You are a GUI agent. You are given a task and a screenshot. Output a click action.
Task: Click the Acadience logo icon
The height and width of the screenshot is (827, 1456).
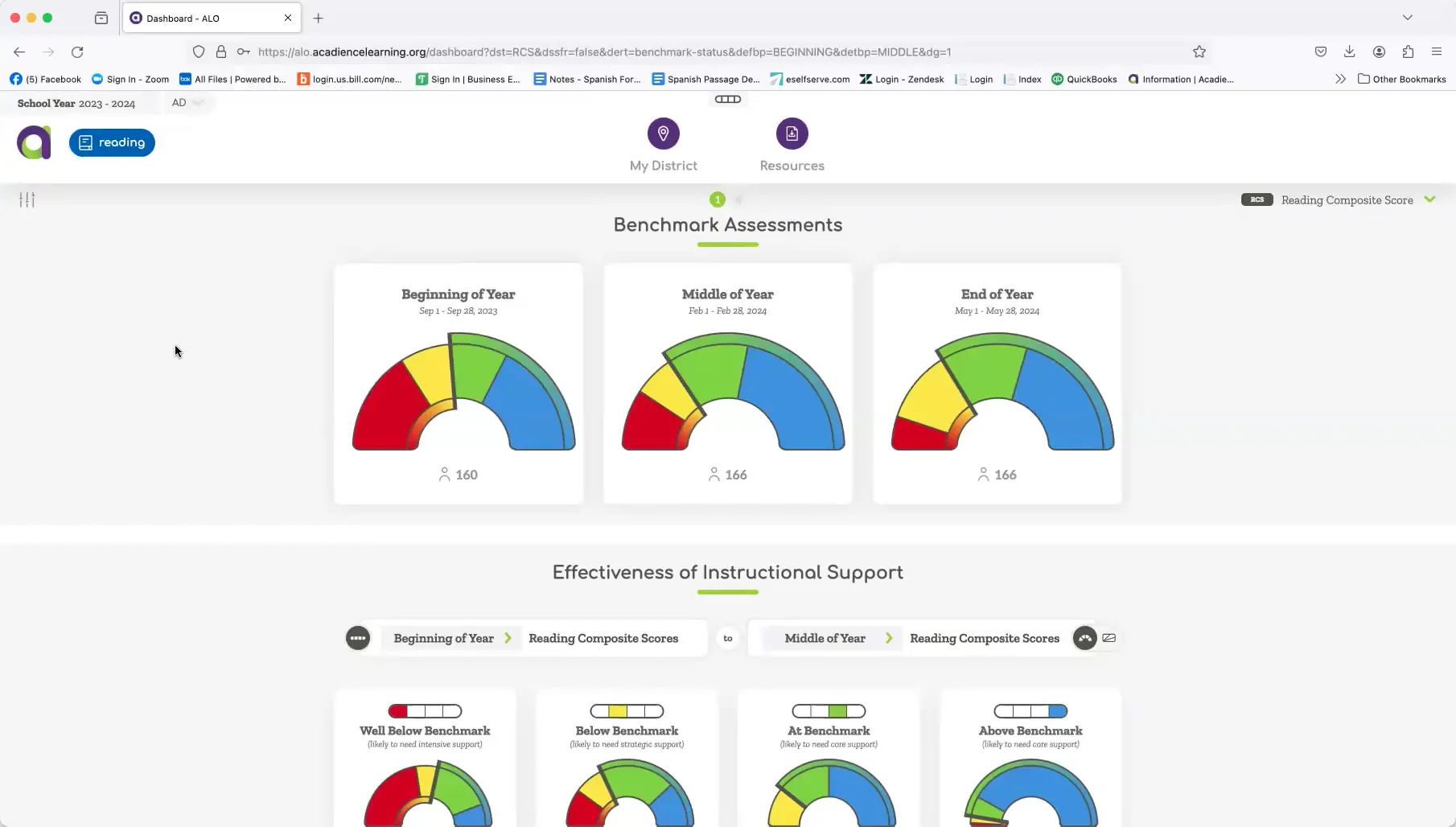(34, 142)
